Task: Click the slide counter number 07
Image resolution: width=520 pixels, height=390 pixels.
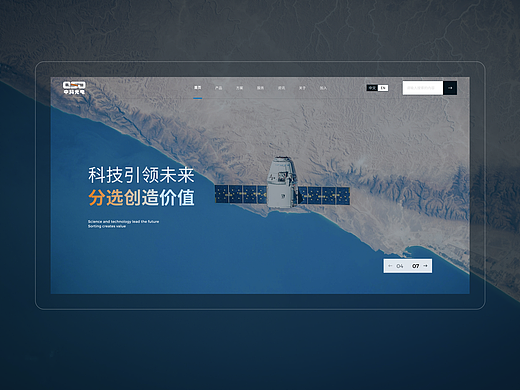Action: pos(416,266)
